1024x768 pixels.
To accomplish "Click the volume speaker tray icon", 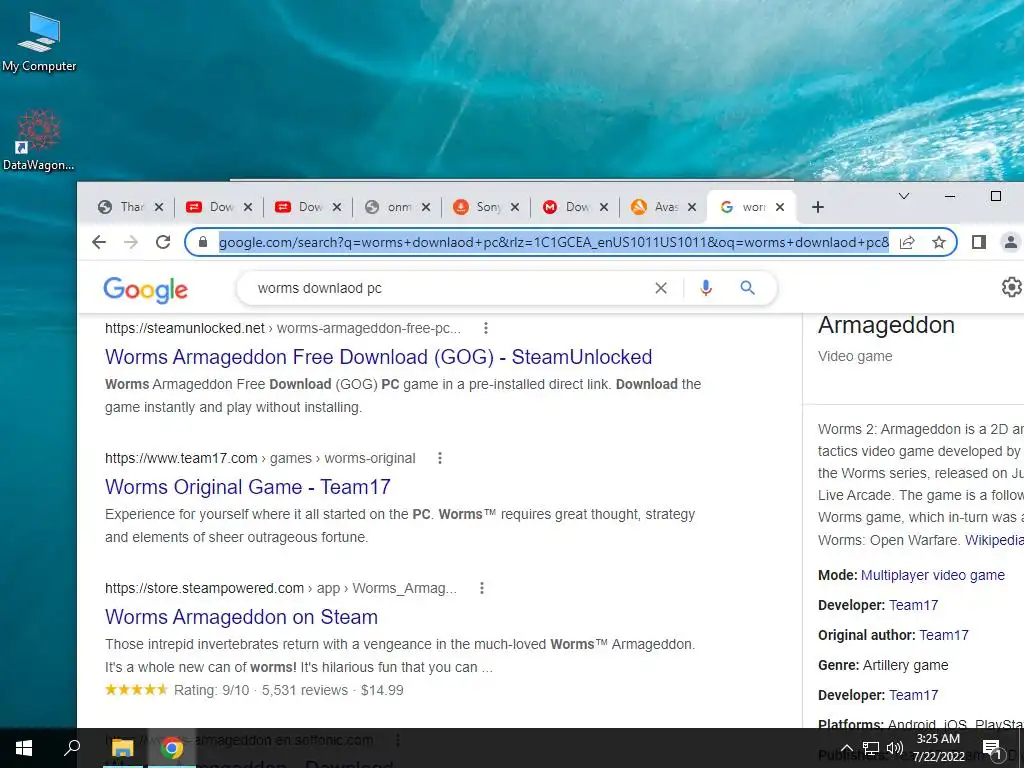I will click(895, 748).
